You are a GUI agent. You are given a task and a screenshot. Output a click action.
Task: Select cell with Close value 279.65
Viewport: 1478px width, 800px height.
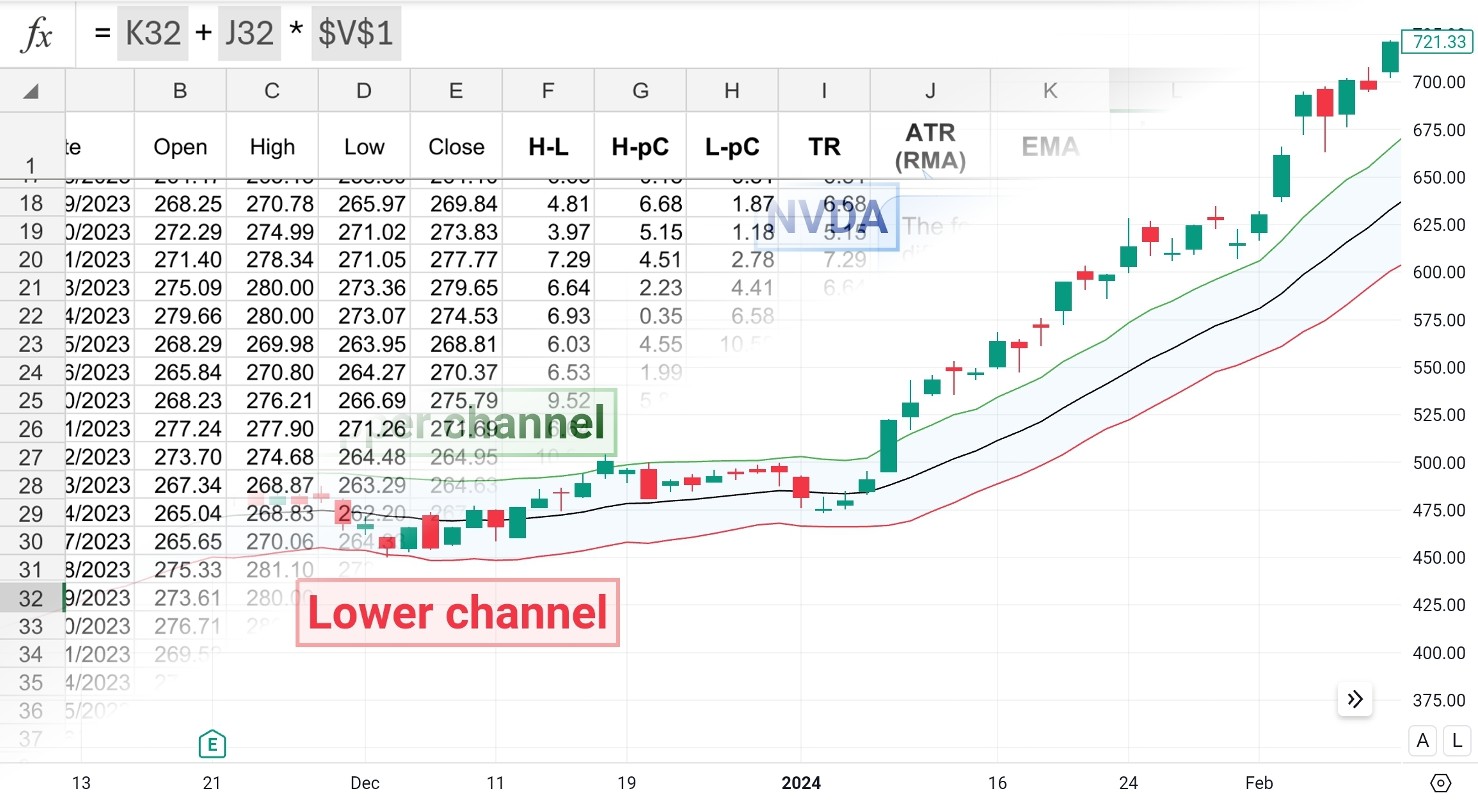point(456,288)
